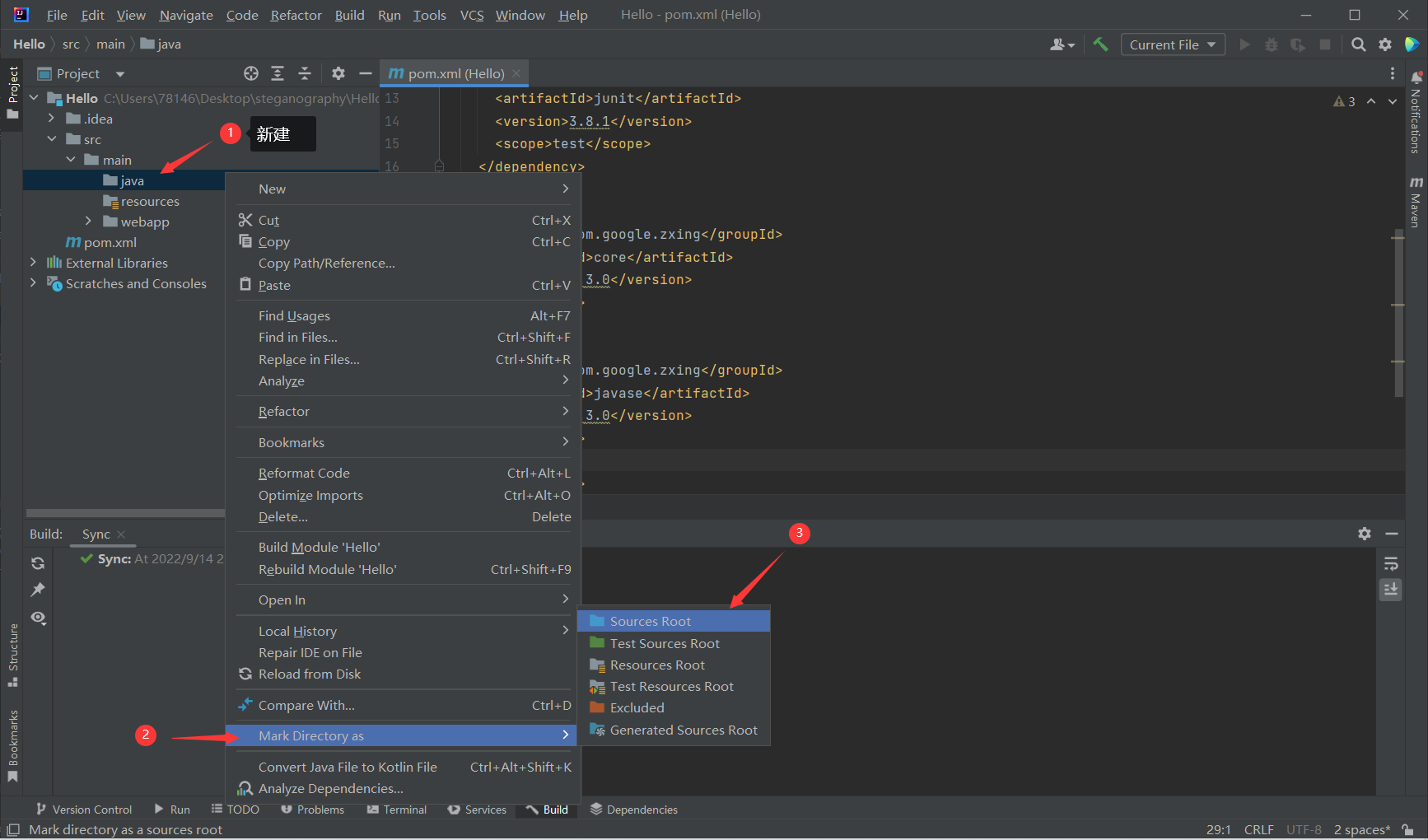Screen dimensions: 1428x840
Task: Open the Dependencies tool tab
Action: 633,810
